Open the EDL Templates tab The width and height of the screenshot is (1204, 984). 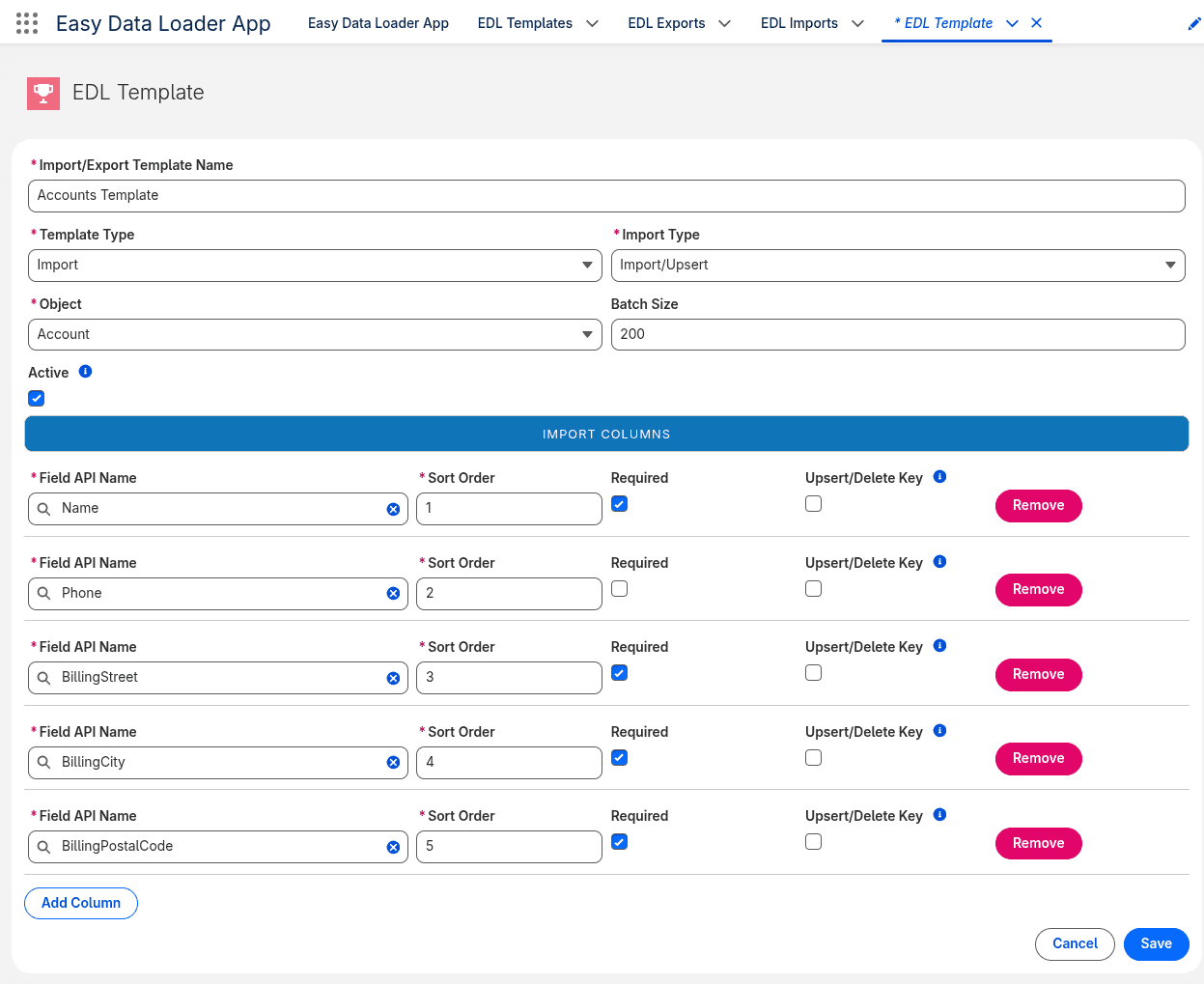pos(525,23)
